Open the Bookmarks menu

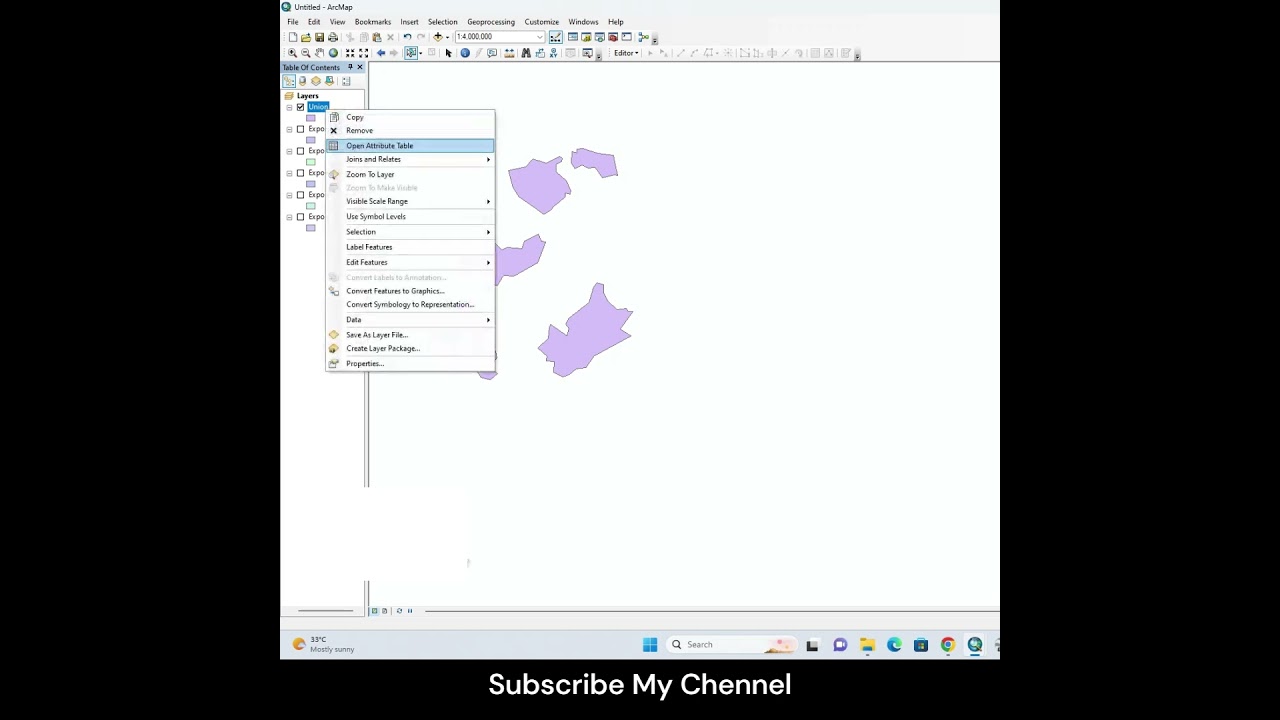372,22
